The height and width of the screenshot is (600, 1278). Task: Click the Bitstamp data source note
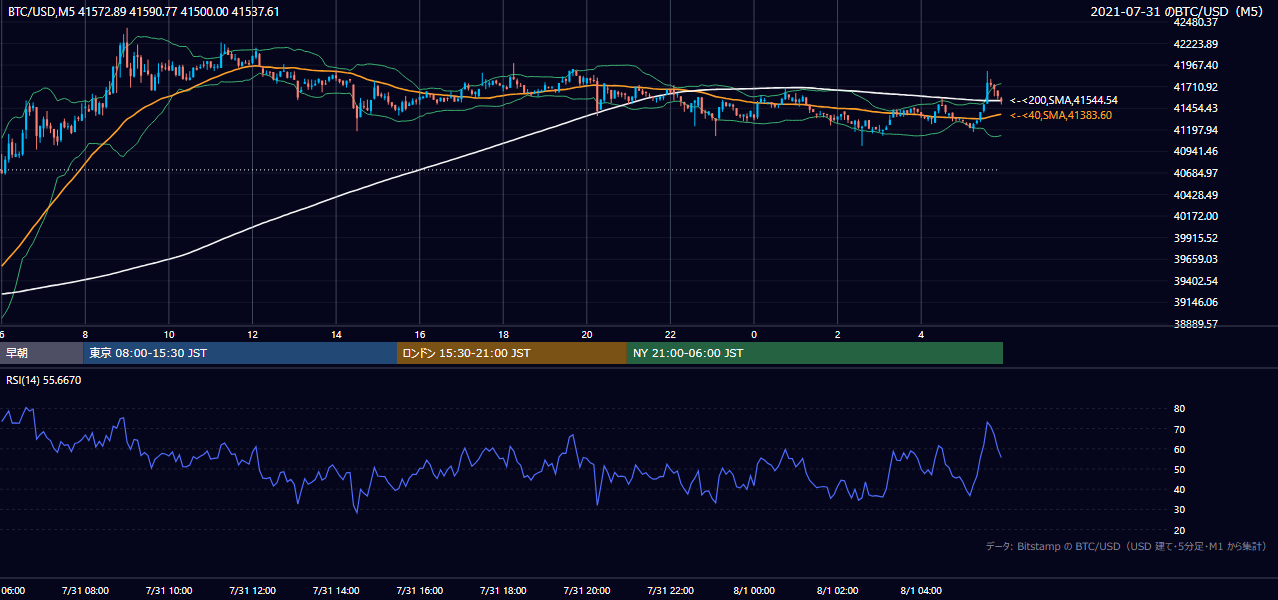tap(1126, 546)
